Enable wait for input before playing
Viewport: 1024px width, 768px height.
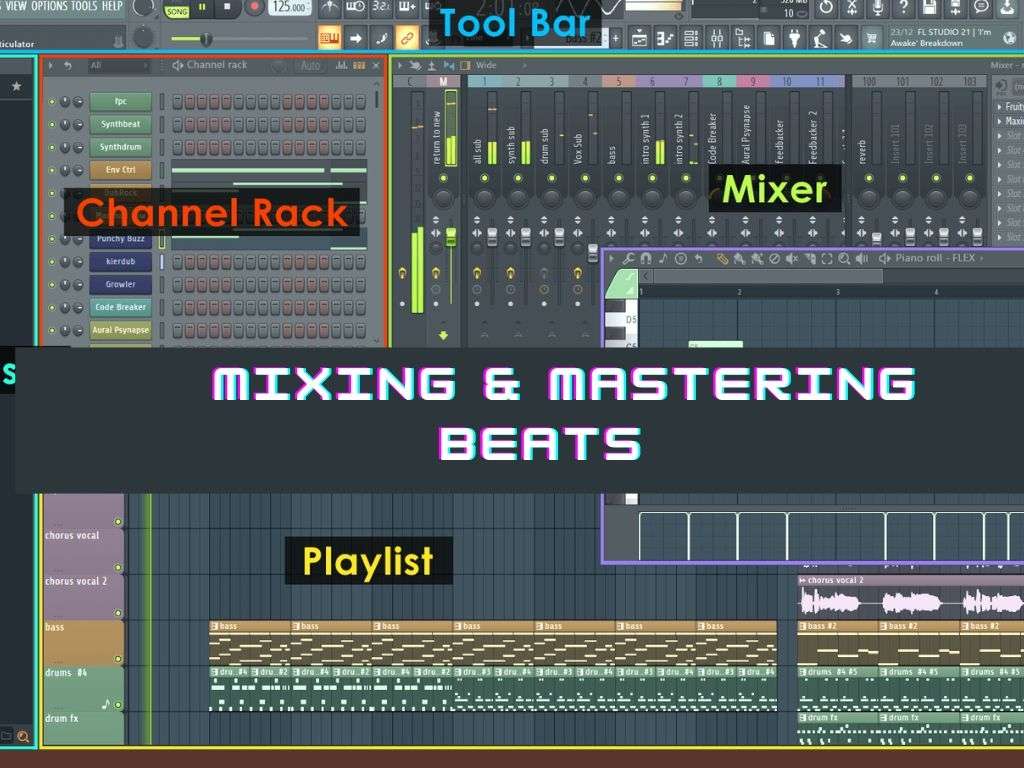355,7
